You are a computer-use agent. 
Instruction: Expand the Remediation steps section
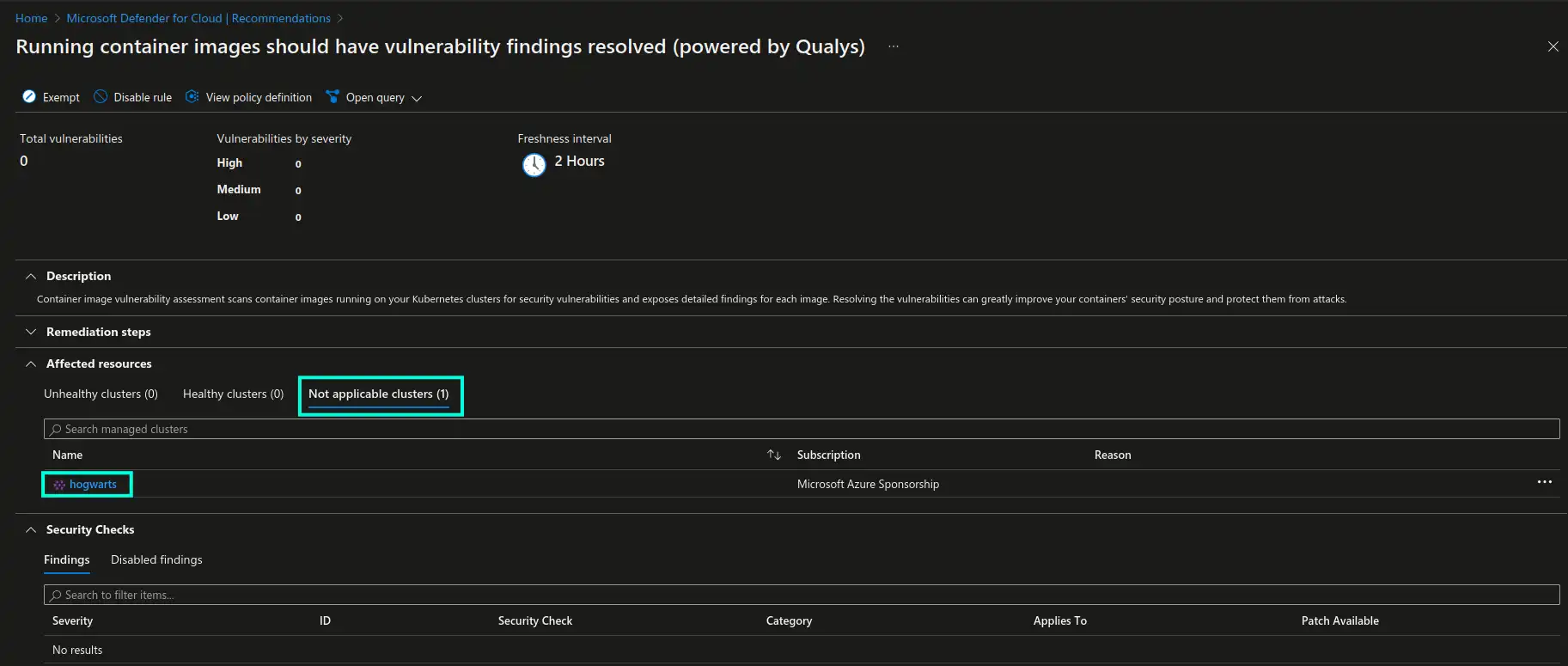click(31, 332)
